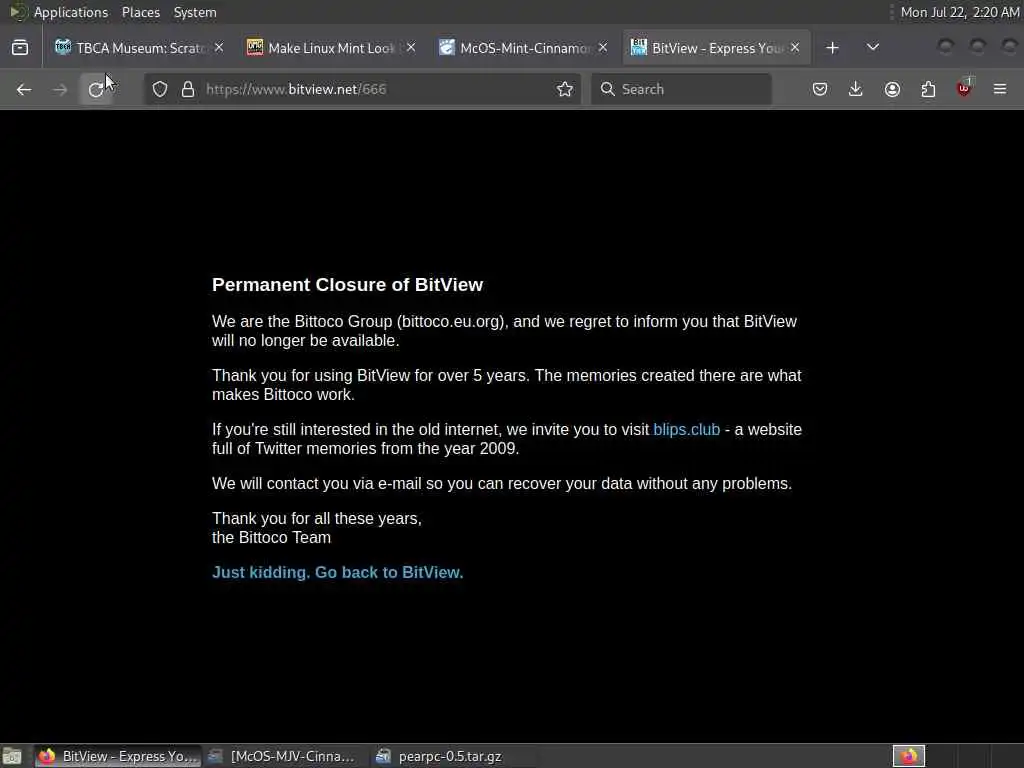Viewport: 1024px width, 768px height.
Task: Close the McOS-Mint-Cinnamon tab
Action: point(603,48)
